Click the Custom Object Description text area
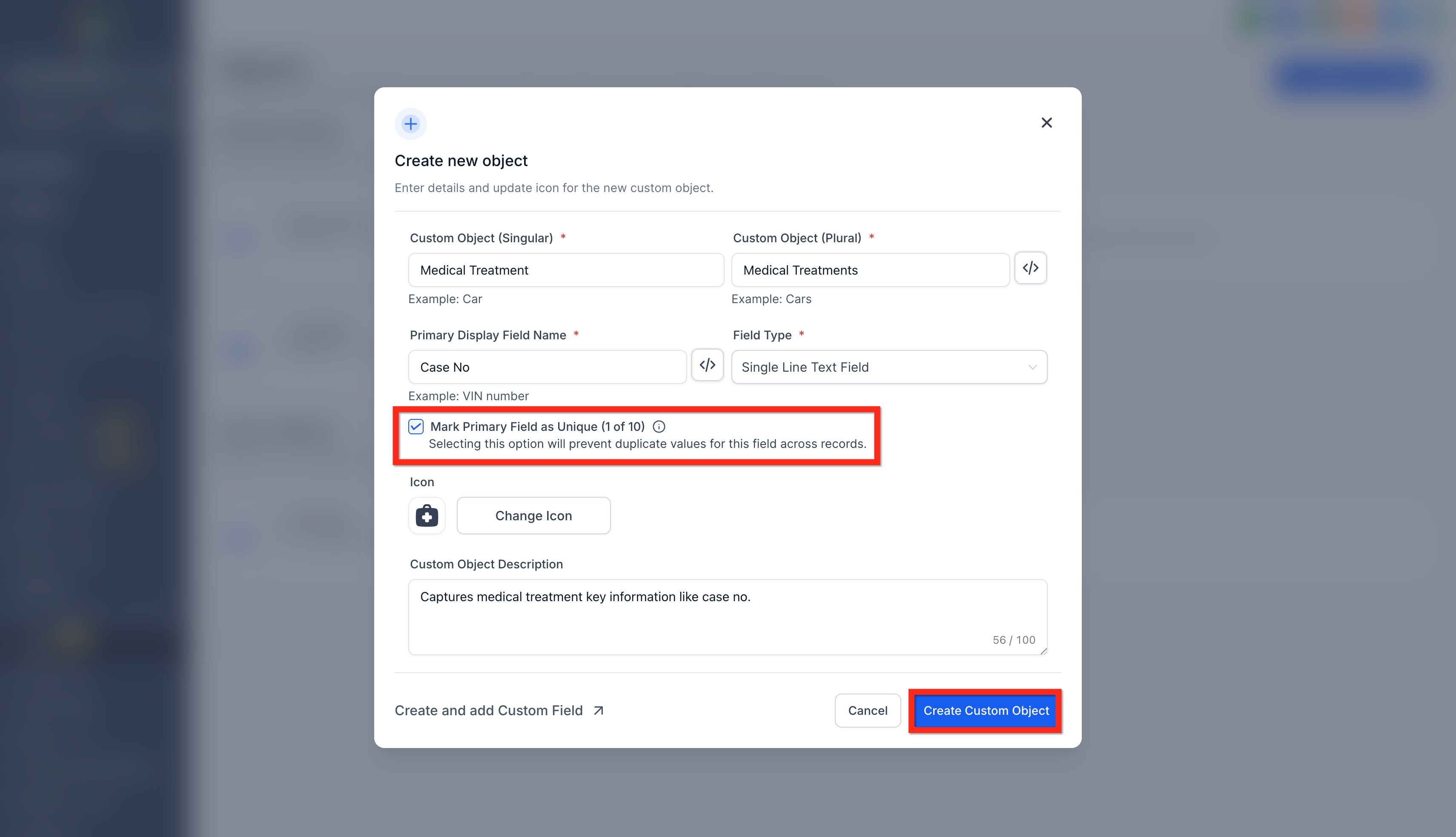 click(x=728, y=617)
